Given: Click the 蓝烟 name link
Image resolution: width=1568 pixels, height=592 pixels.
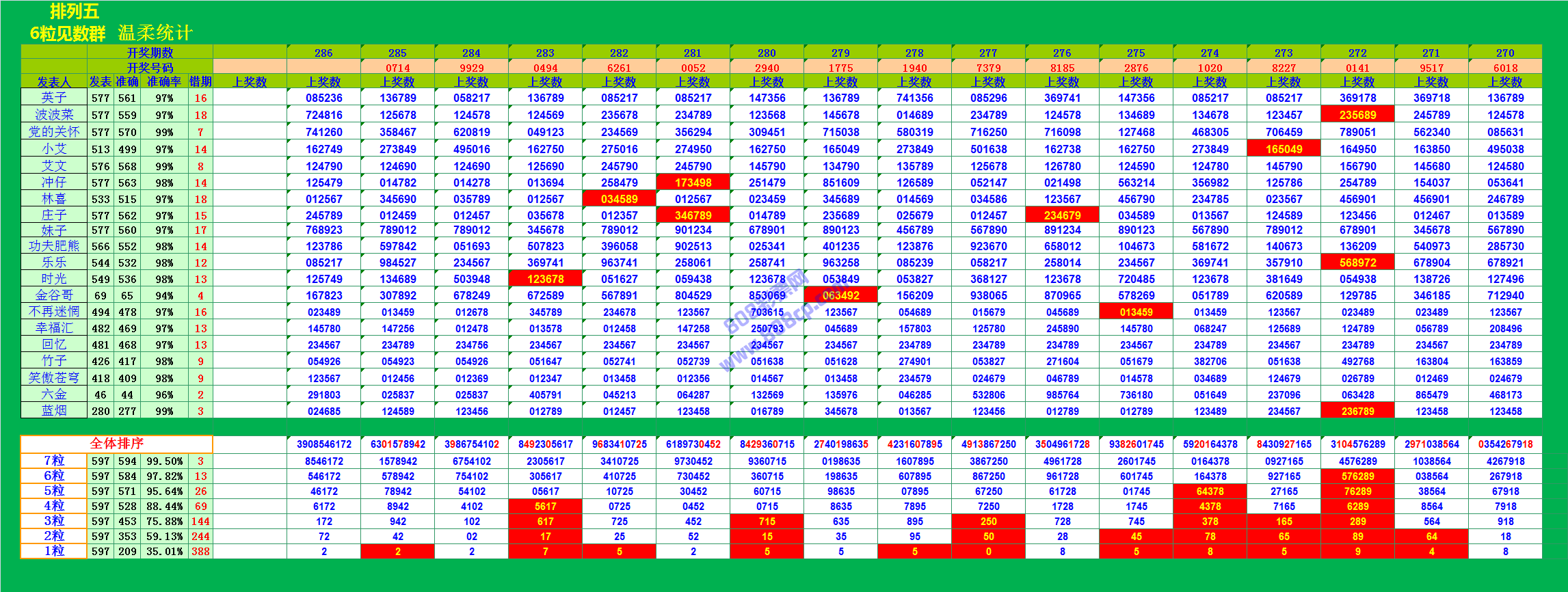Looking at the screenshot, I should [x=54, y=411].
